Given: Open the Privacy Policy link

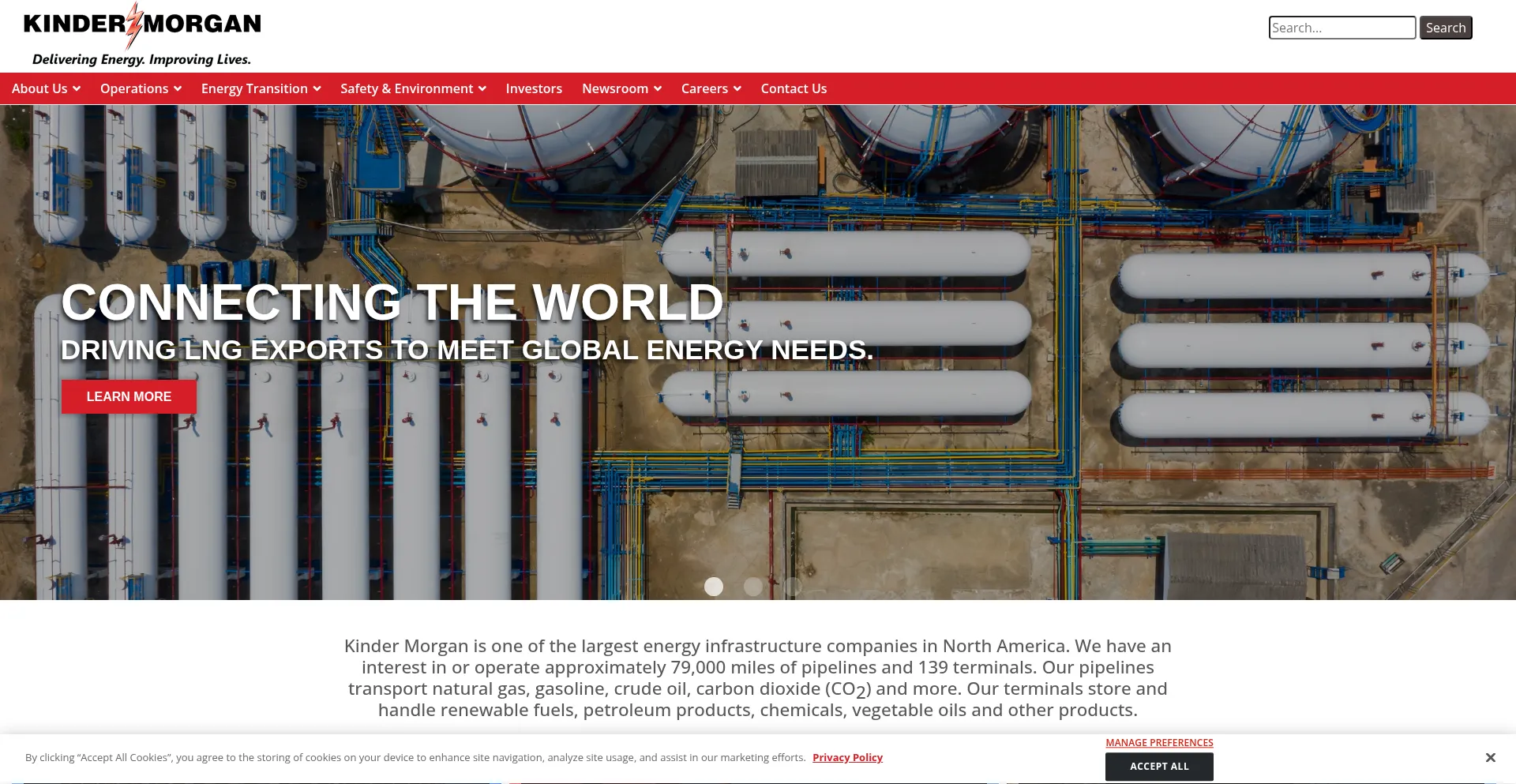Looking at the screenshot, I should click(x=846, y=757).
